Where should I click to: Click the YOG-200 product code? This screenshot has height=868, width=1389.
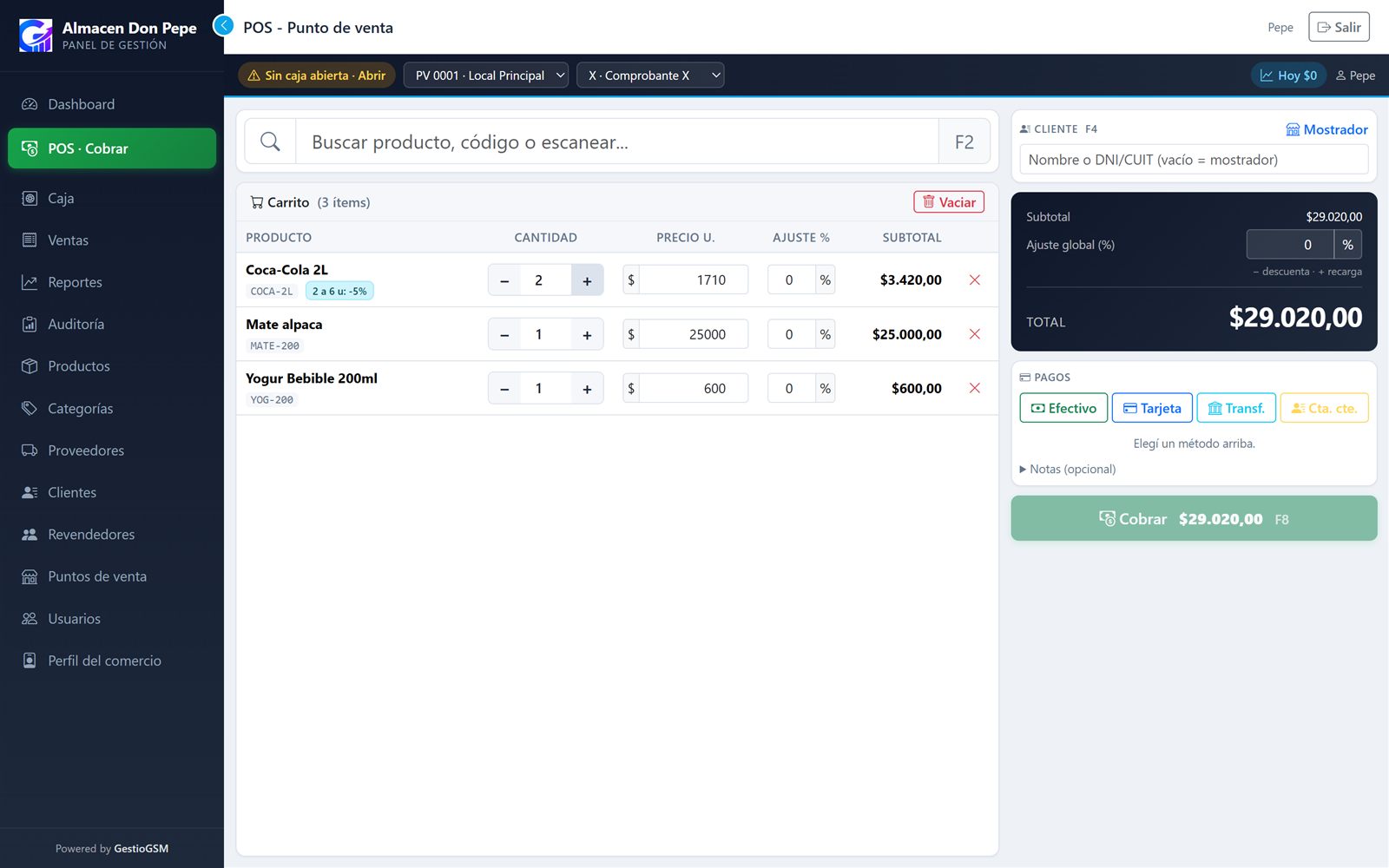pyautogui.click(x=272, y=399)
